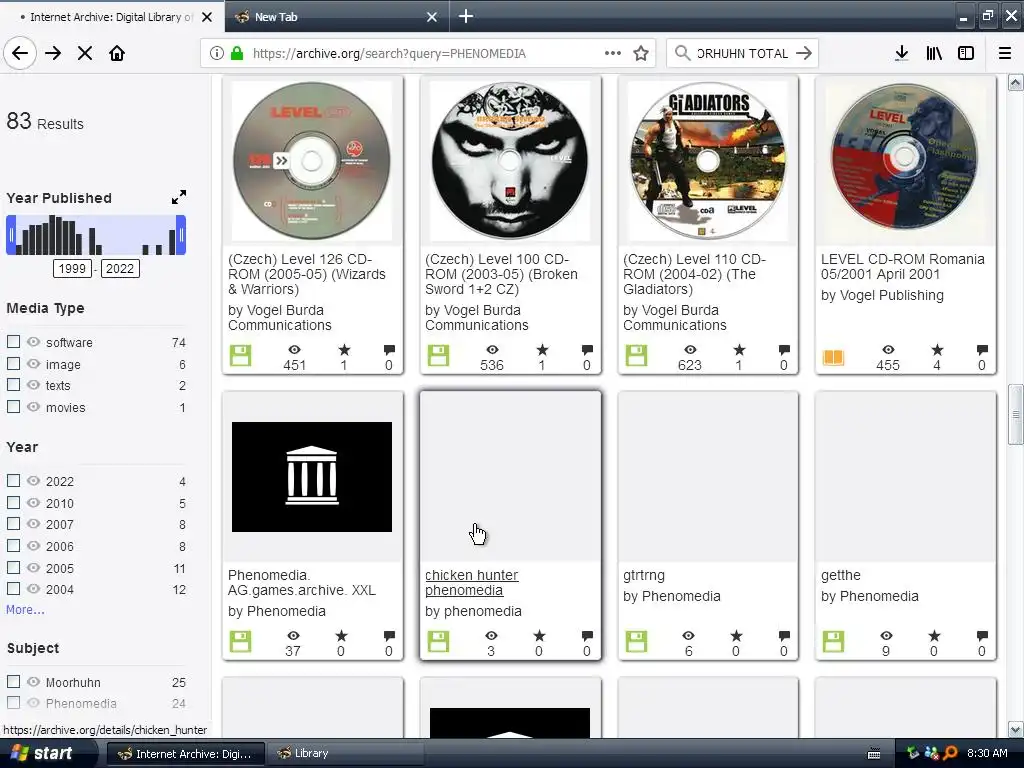Click the address bar URL
This screenshot has height=768, width=1024.
[389, 54]
